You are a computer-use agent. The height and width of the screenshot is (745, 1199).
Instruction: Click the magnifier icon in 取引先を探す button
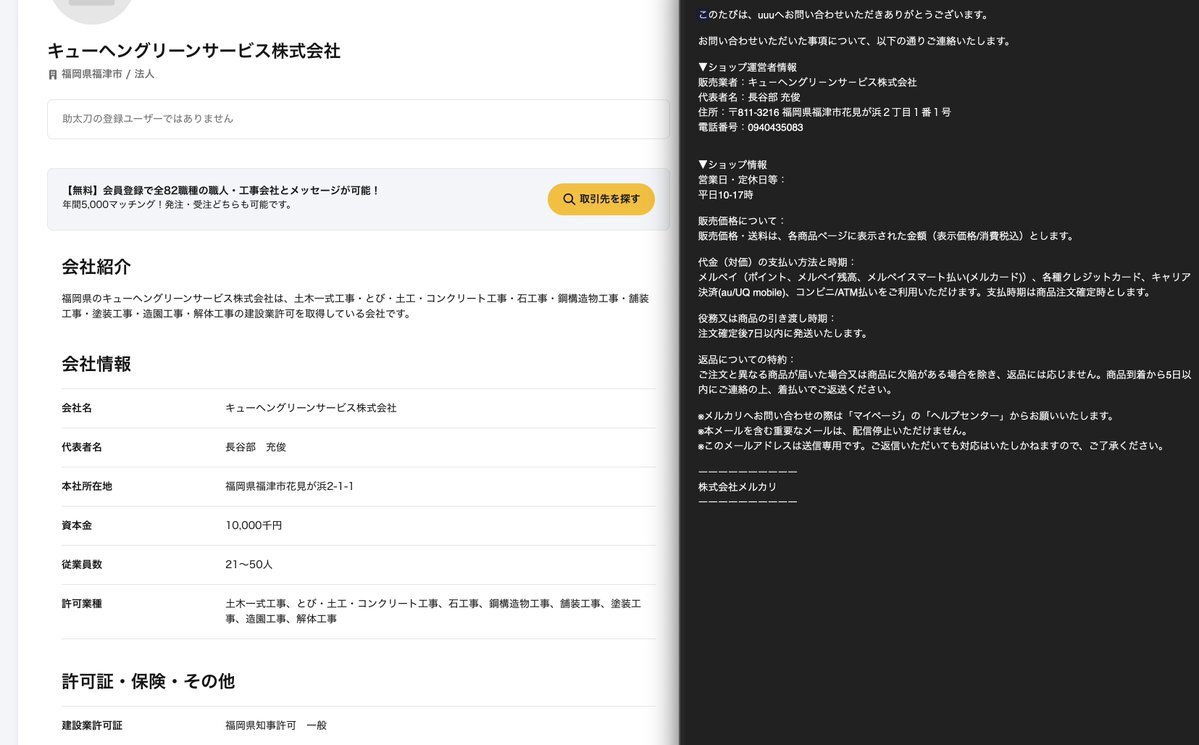[569, 199]
